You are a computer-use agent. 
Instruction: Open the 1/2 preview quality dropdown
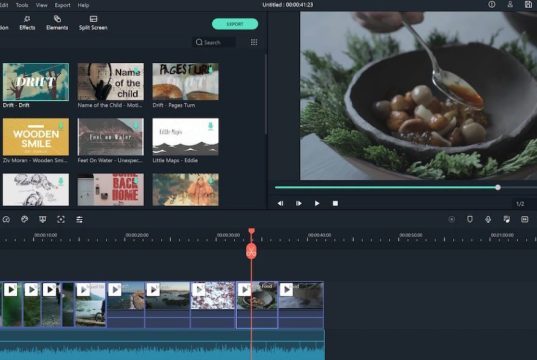pos(520,204)
